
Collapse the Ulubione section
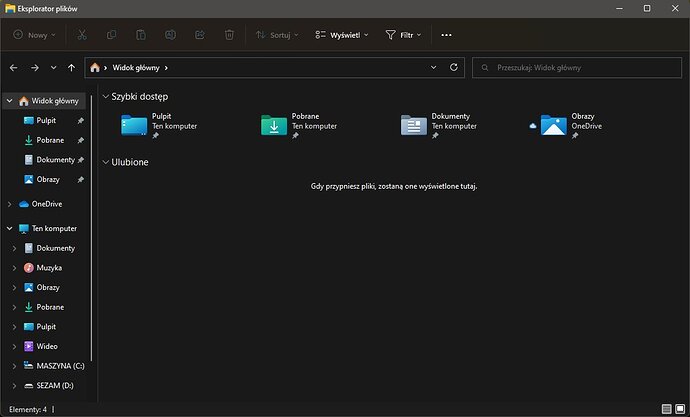click(x=104, y=161)
